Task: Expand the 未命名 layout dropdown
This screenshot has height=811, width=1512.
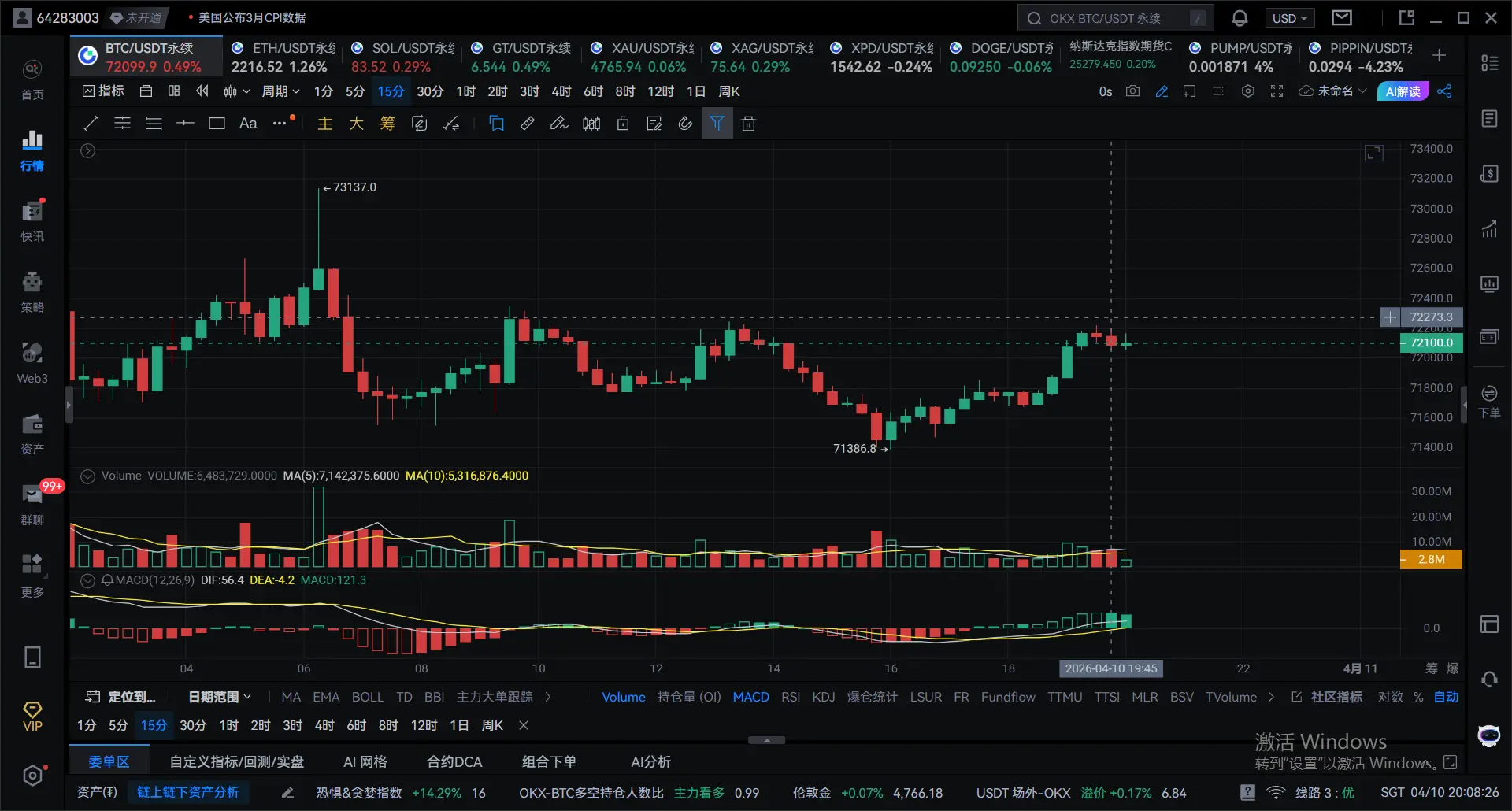Action: (x=1333, y=91)
